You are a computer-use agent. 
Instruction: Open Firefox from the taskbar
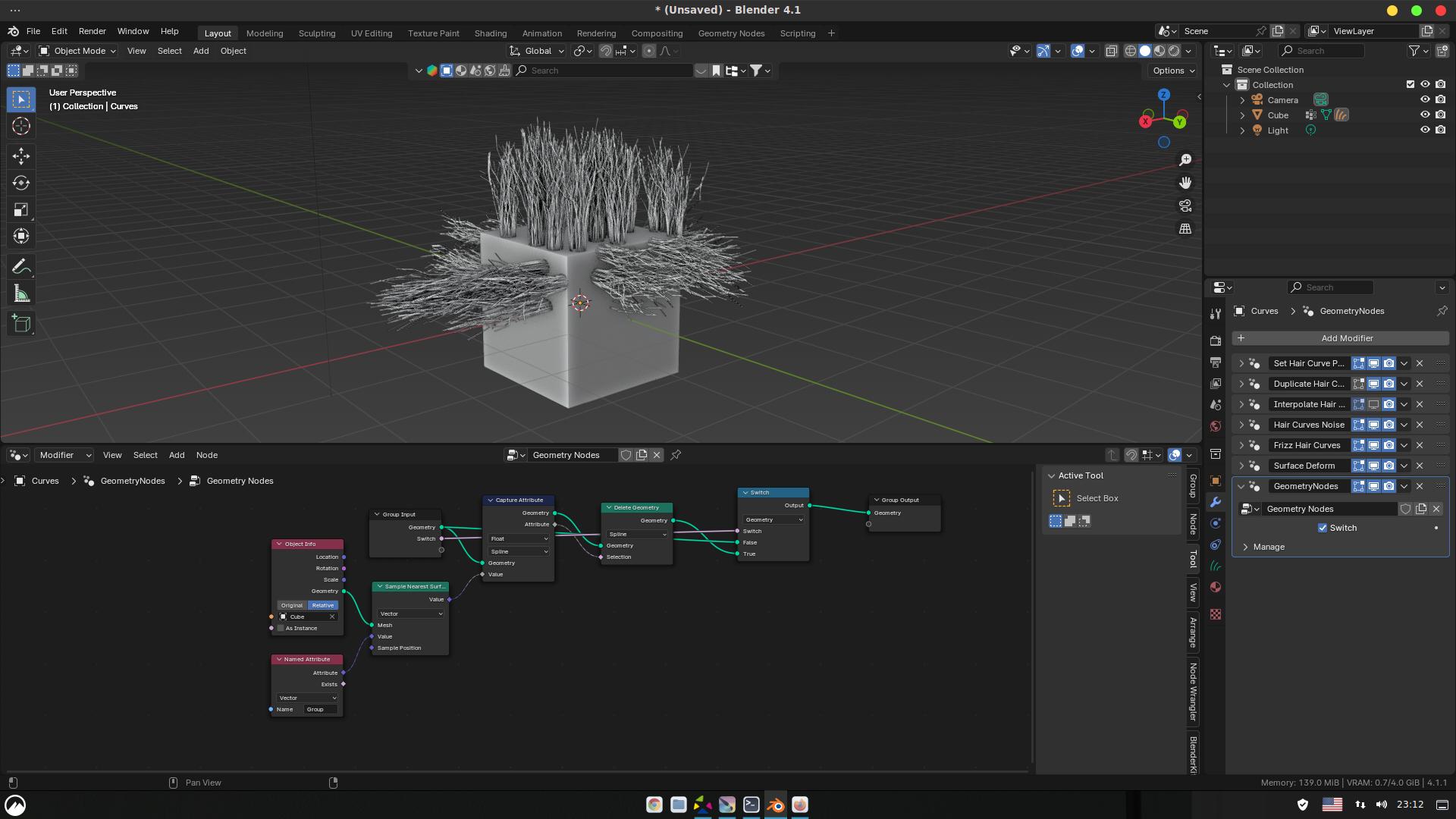pyautogui.click(x=800, y=805)
